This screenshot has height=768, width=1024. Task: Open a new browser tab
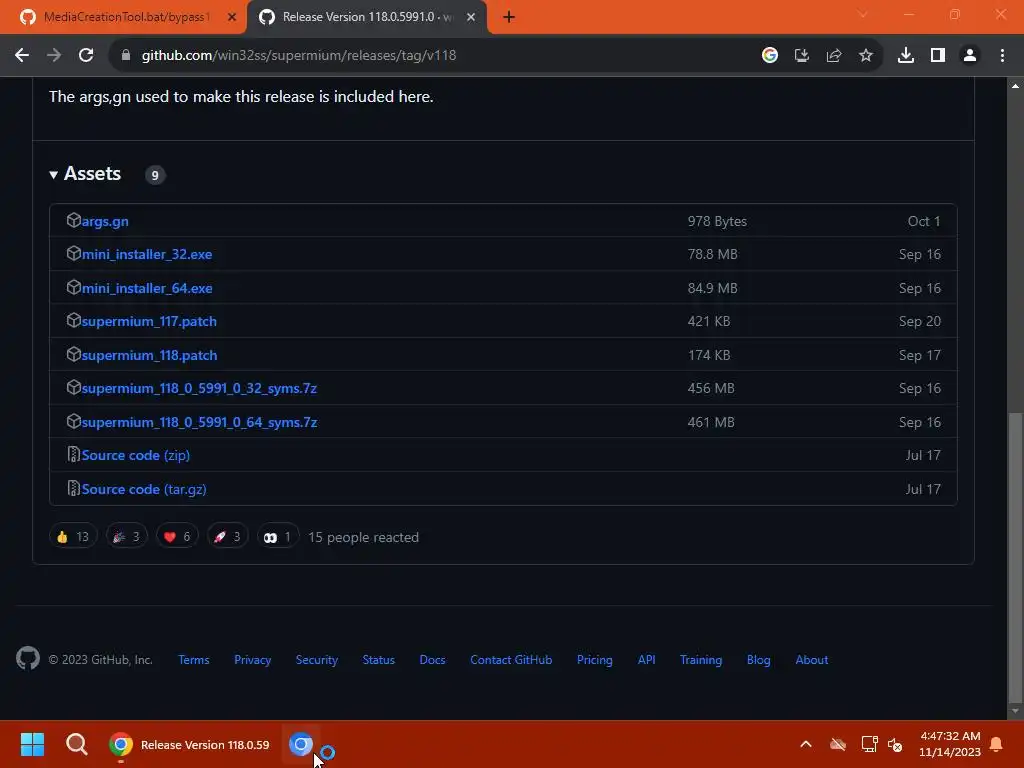pyautogui.click(x=509, y=17)
